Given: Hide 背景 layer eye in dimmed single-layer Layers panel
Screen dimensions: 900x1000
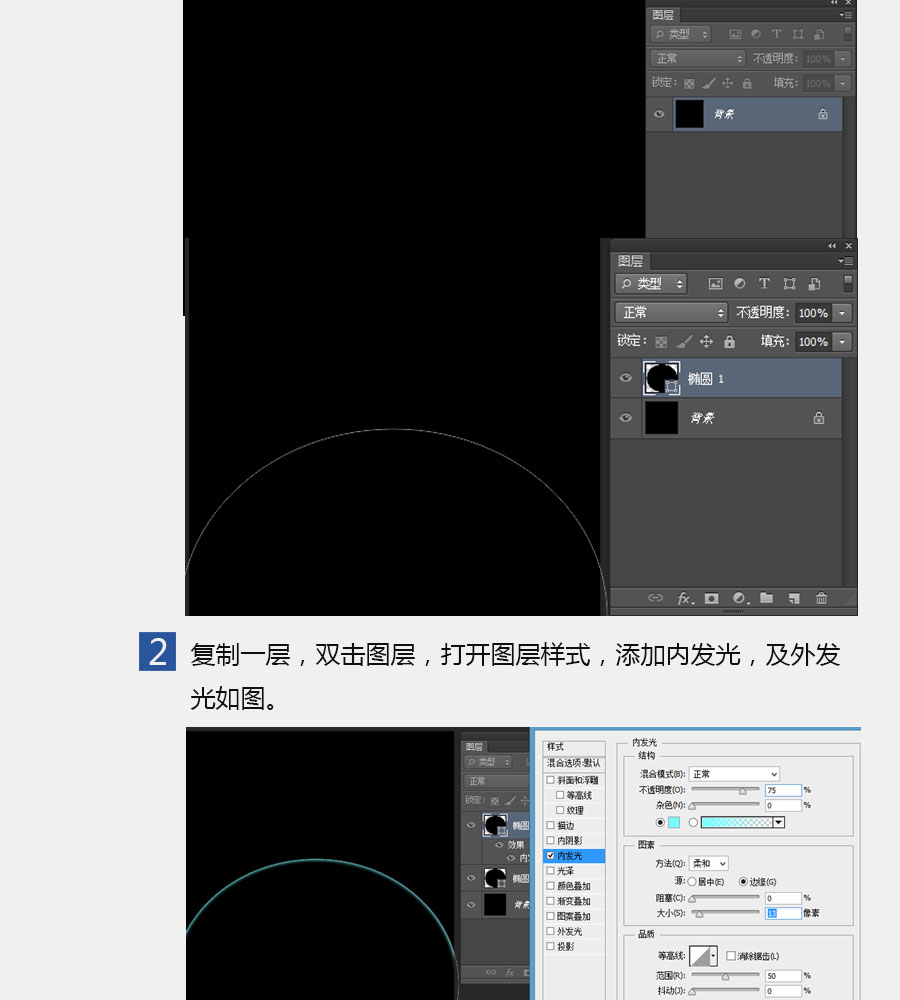Looking at the screenshot, I should coord(659,114).
